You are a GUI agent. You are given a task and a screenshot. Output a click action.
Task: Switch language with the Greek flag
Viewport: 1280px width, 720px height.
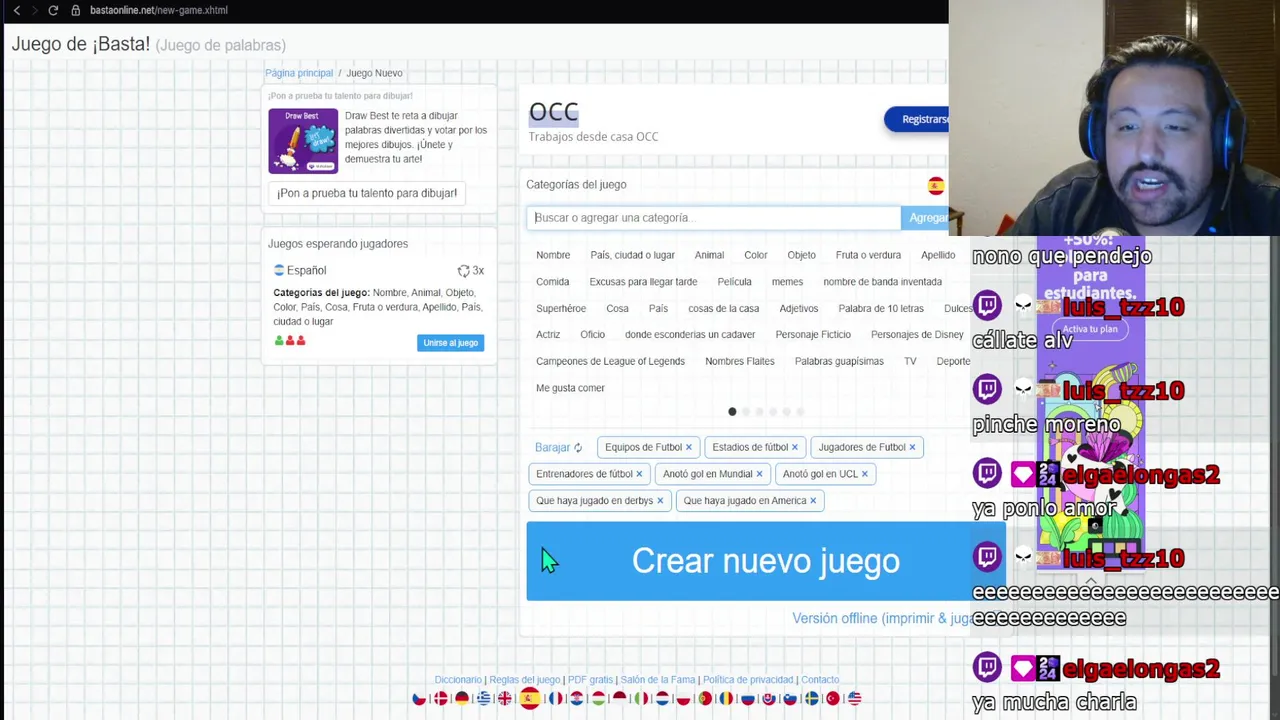coord(483,699)
